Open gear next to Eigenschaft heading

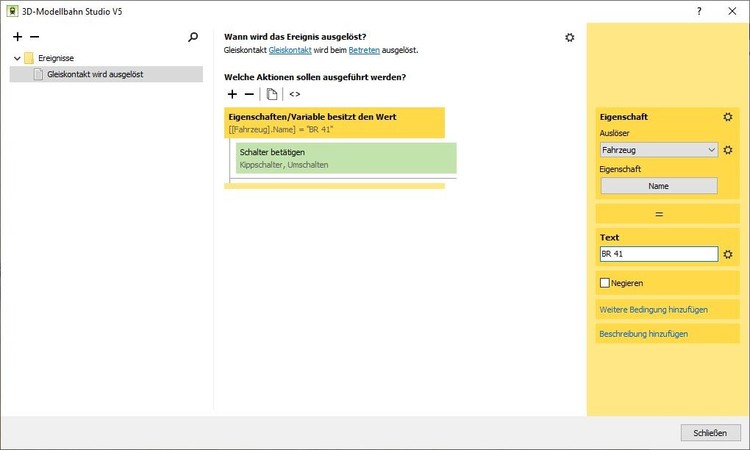pos(728,117)
